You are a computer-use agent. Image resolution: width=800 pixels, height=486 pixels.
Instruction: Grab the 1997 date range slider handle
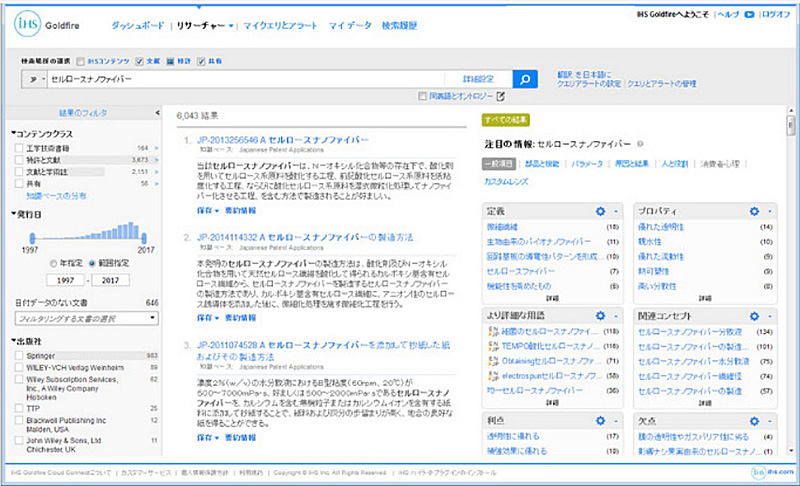[32, 238]
